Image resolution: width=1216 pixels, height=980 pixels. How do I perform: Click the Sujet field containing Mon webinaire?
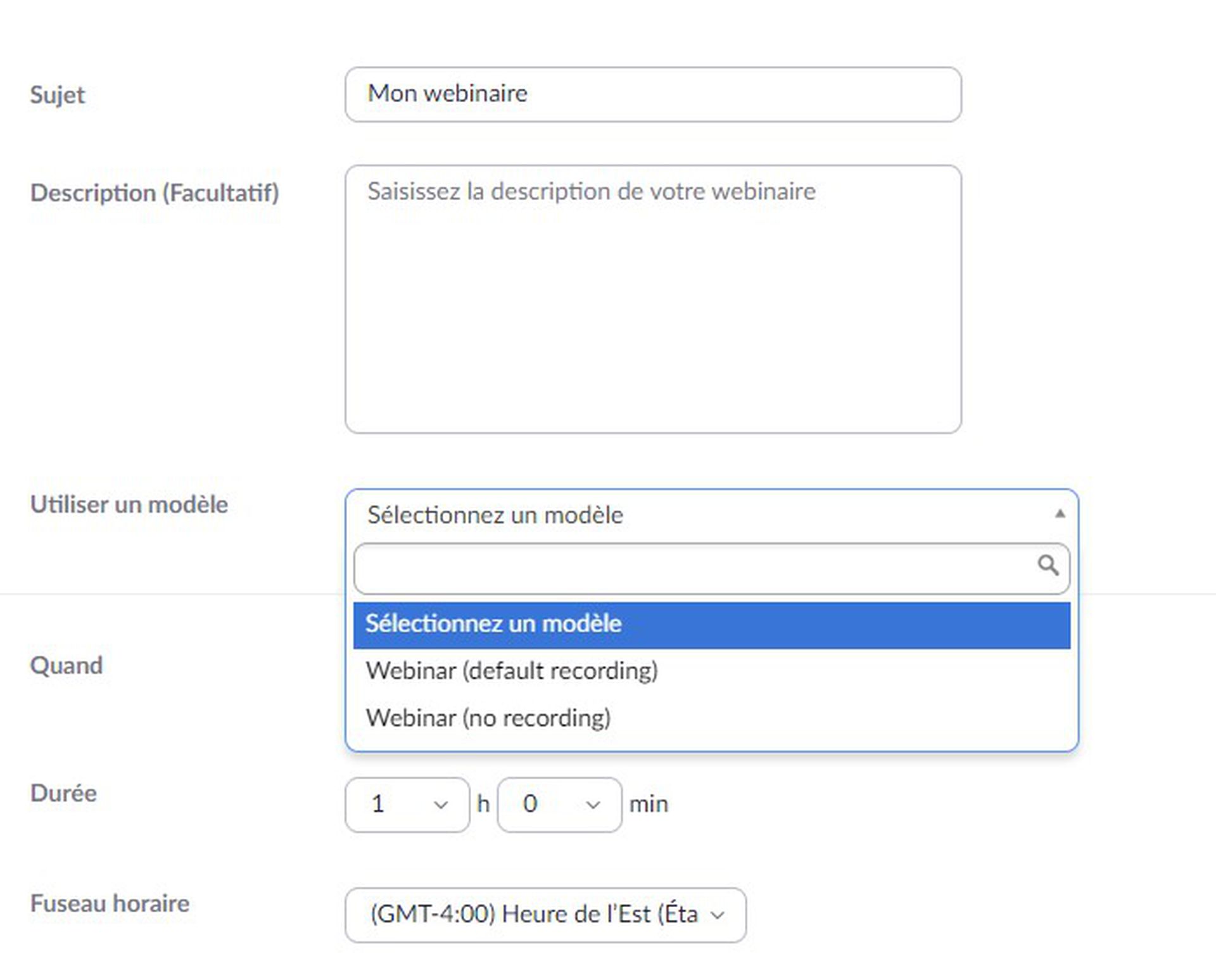(x=653, y=94)
